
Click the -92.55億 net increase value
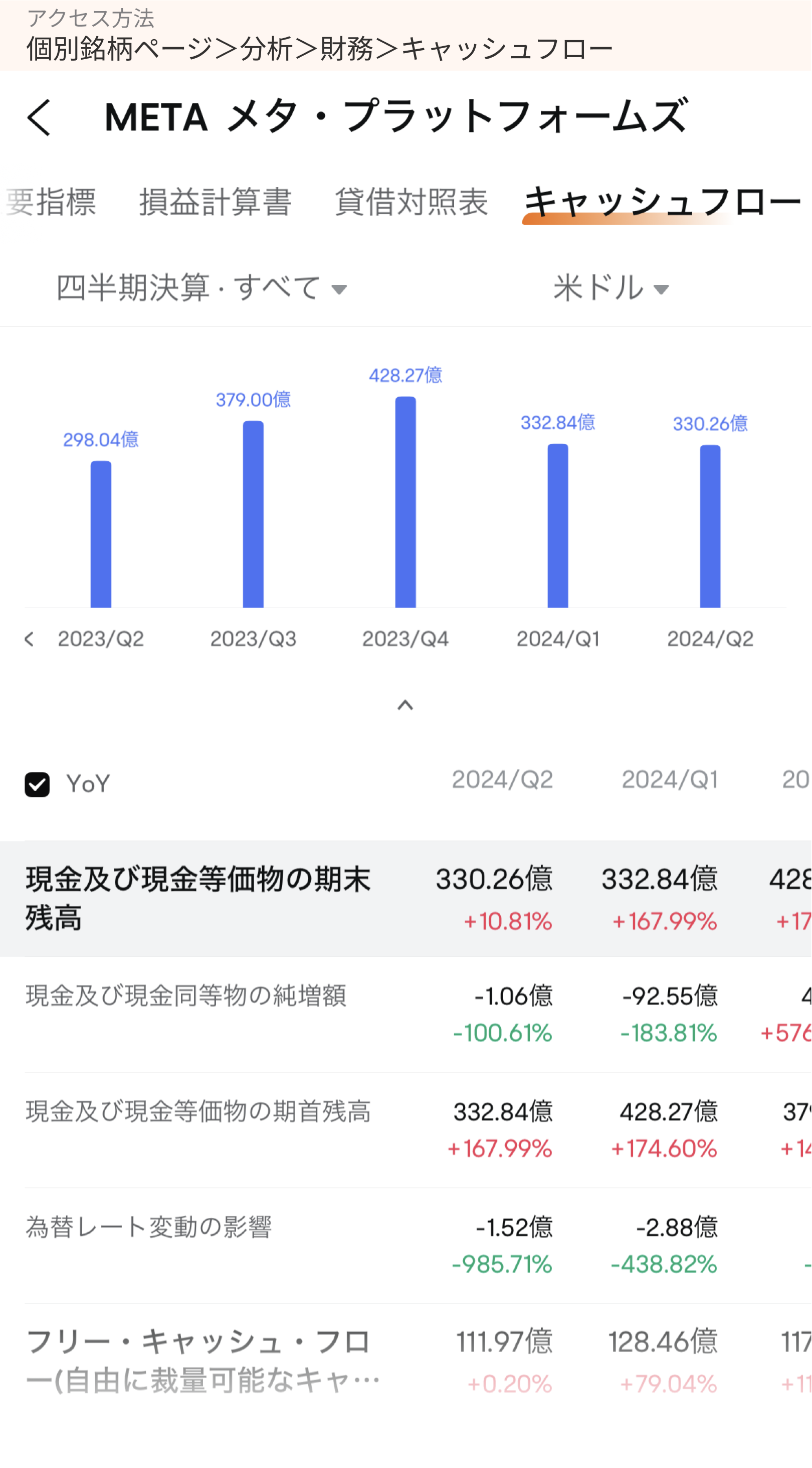(x=670, y=997)
